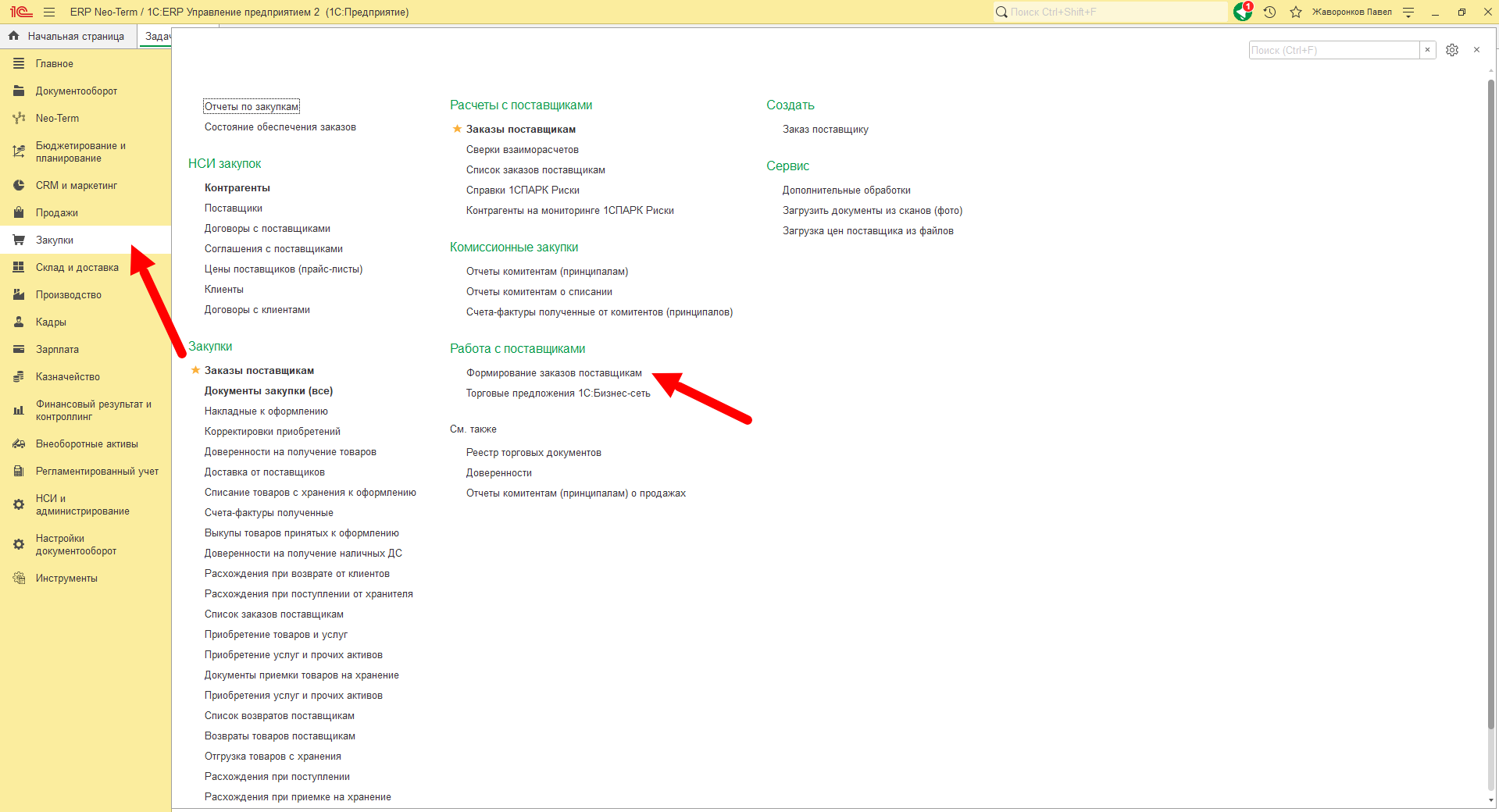1499x812 pixels.
Task: Open Приобретение товаров и услуг
Action: point(276,635)
